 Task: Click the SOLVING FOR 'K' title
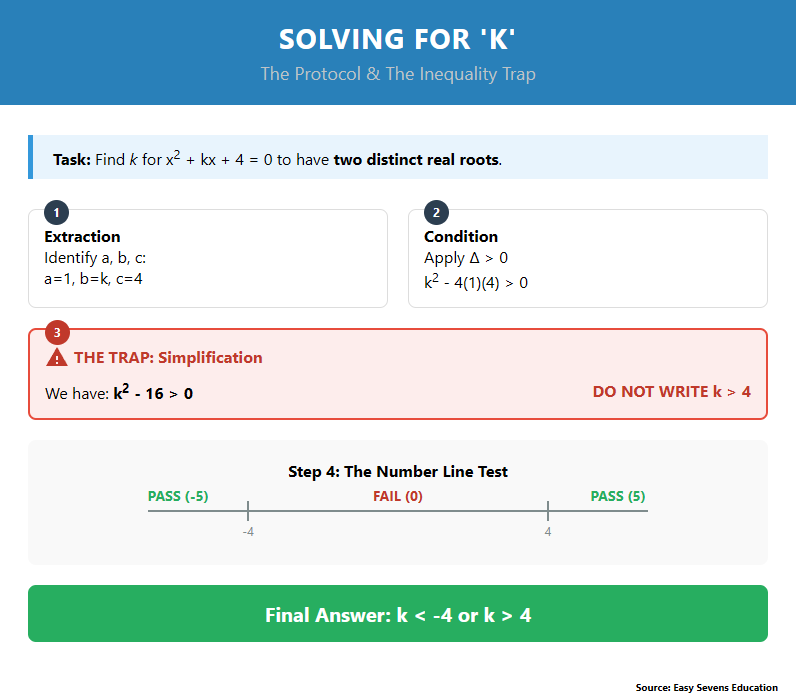tap(398, 40)
